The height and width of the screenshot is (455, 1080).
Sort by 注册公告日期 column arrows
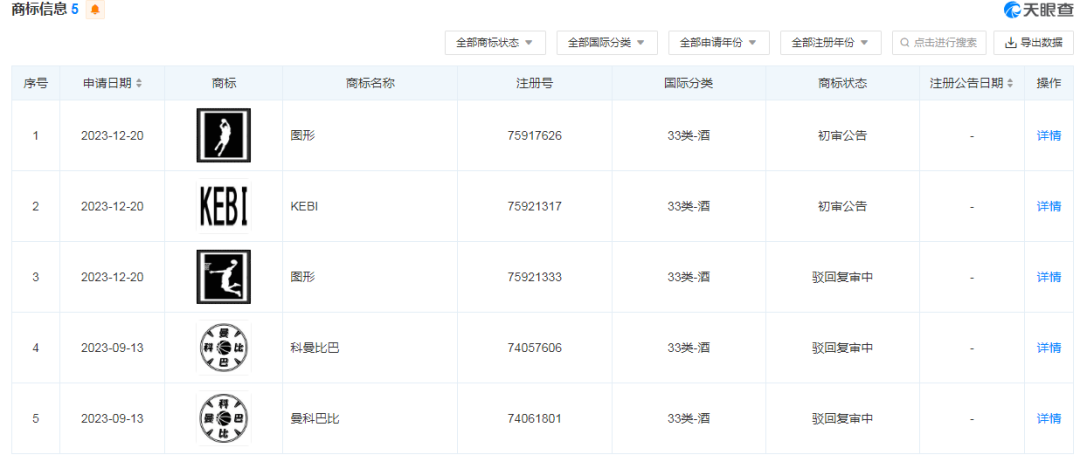point(1010,83)
